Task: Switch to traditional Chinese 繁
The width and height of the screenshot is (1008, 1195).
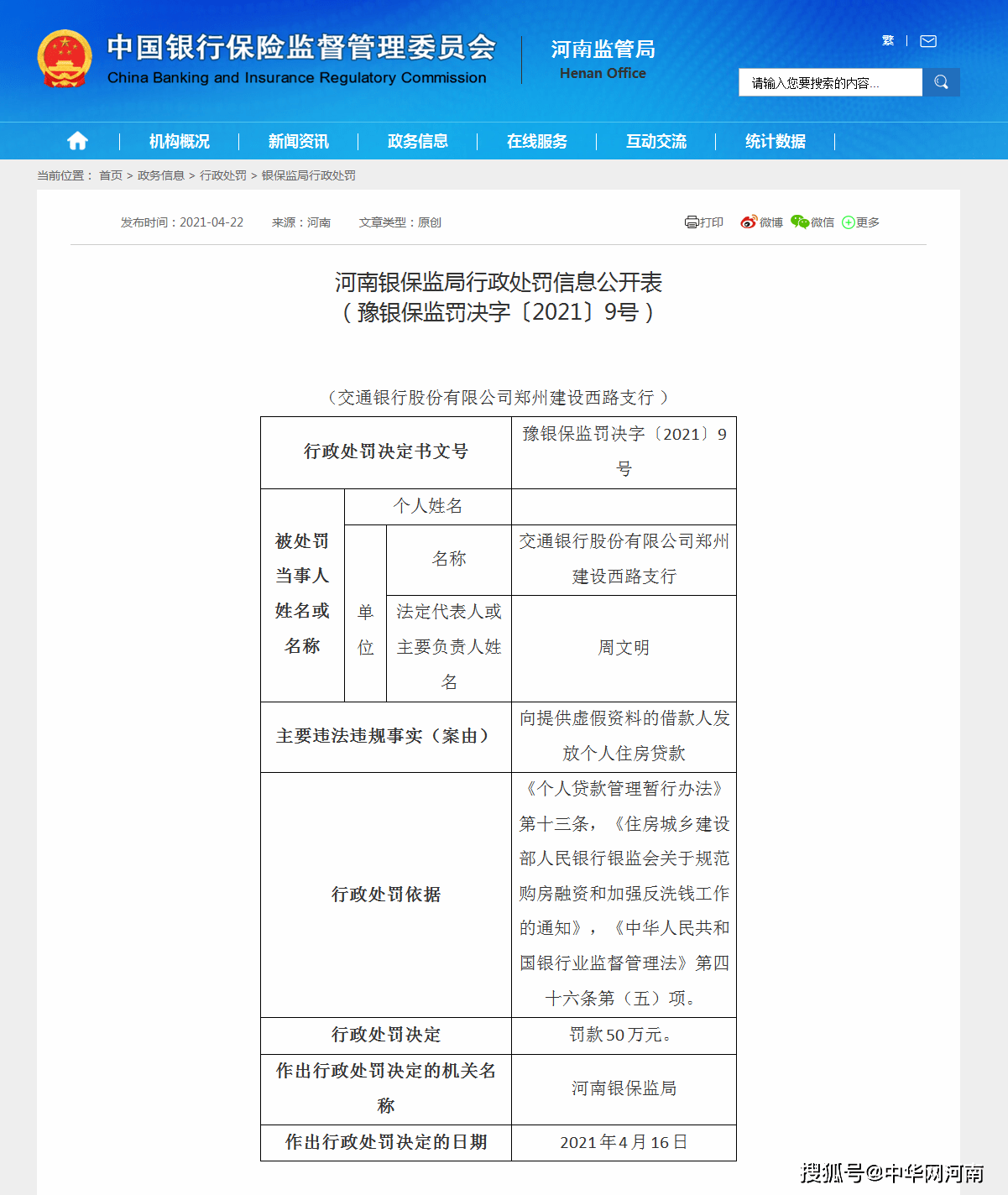Action: pyautogui.click(x=888, y=41)
